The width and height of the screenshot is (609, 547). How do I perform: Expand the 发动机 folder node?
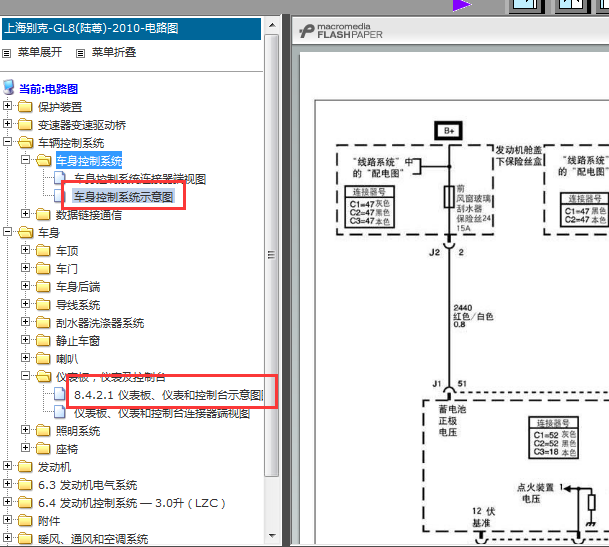(7, 465)
